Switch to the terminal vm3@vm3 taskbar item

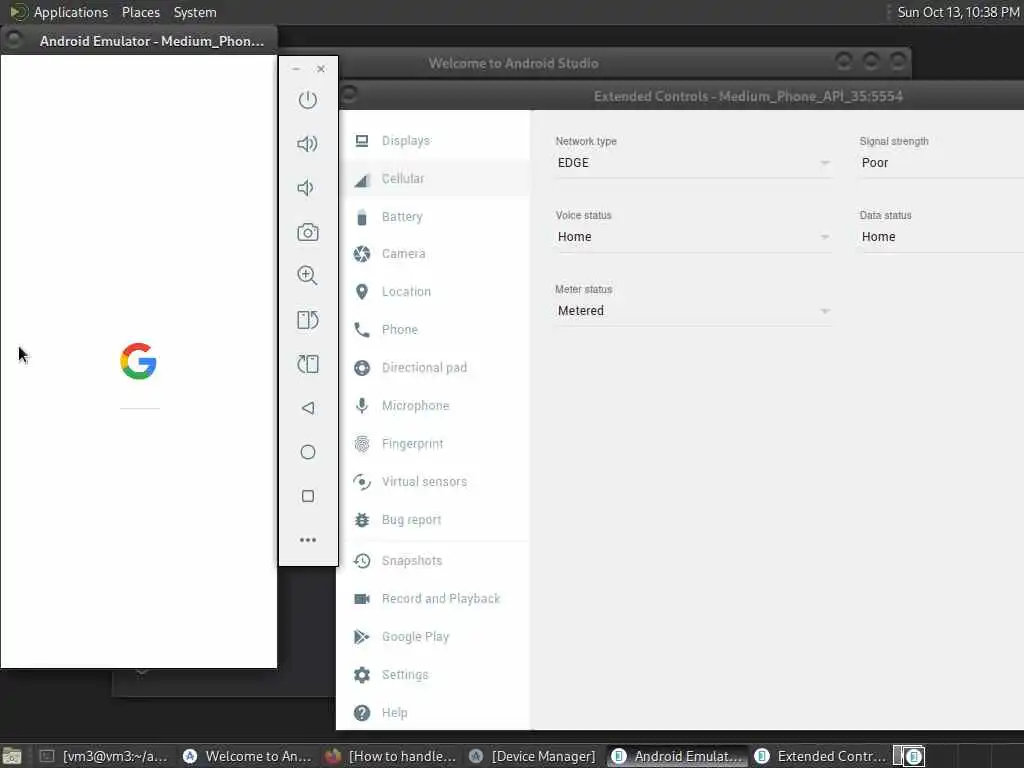click(x=103, y=756)
